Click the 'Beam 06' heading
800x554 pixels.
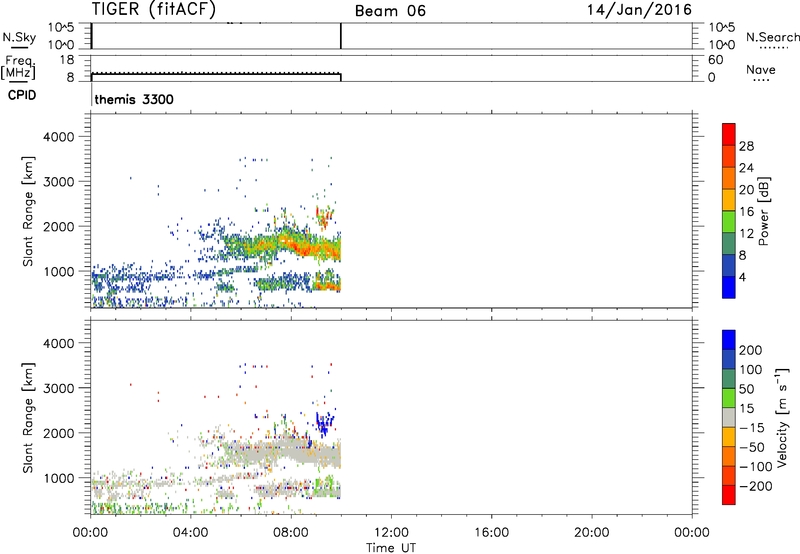(x=390, y=11)
